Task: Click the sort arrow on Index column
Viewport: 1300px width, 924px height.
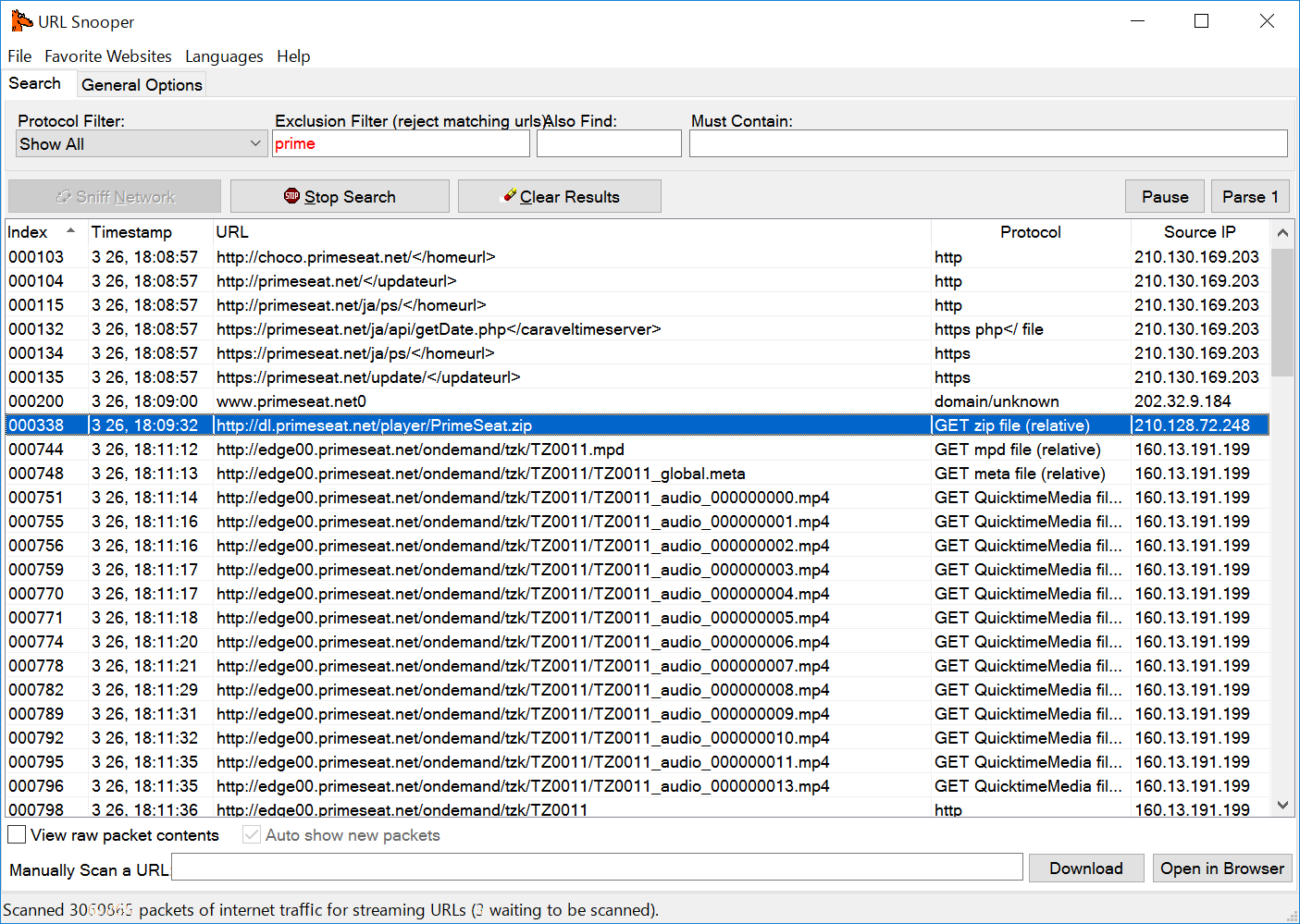Action: [70, 231]
